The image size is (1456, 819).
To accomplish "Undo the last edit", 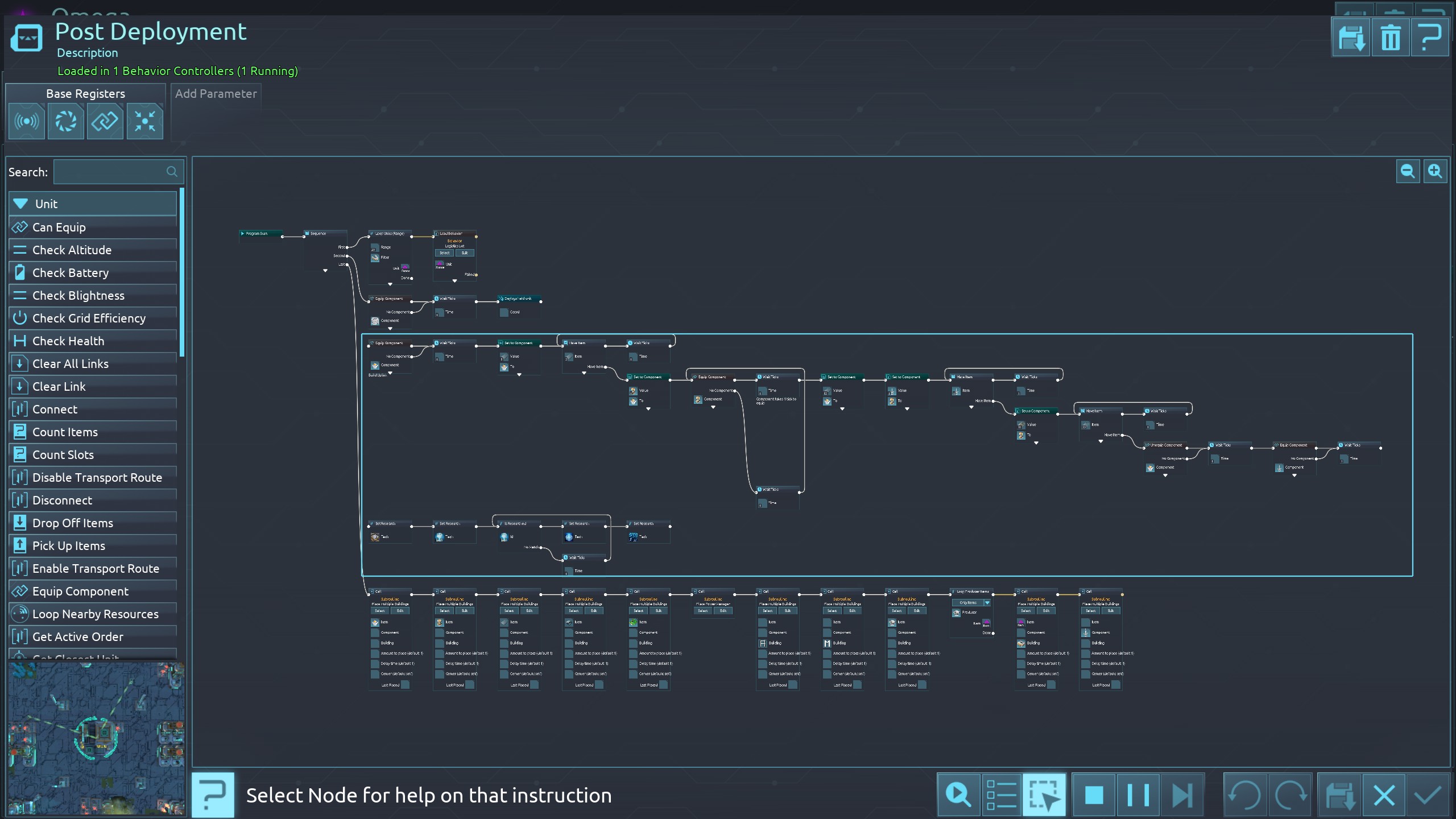I will pyautogui.click(x=1244, y=795).
